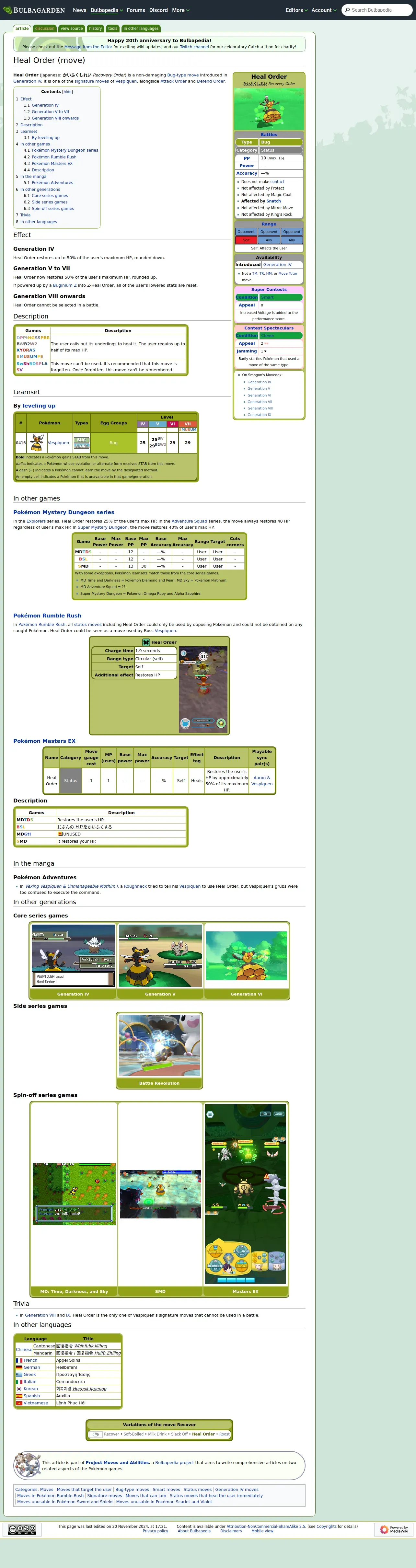The image size is (416, 1568).
Task: Jump to Pokémon Rumble Rush in contents
Action: [54, 157]
